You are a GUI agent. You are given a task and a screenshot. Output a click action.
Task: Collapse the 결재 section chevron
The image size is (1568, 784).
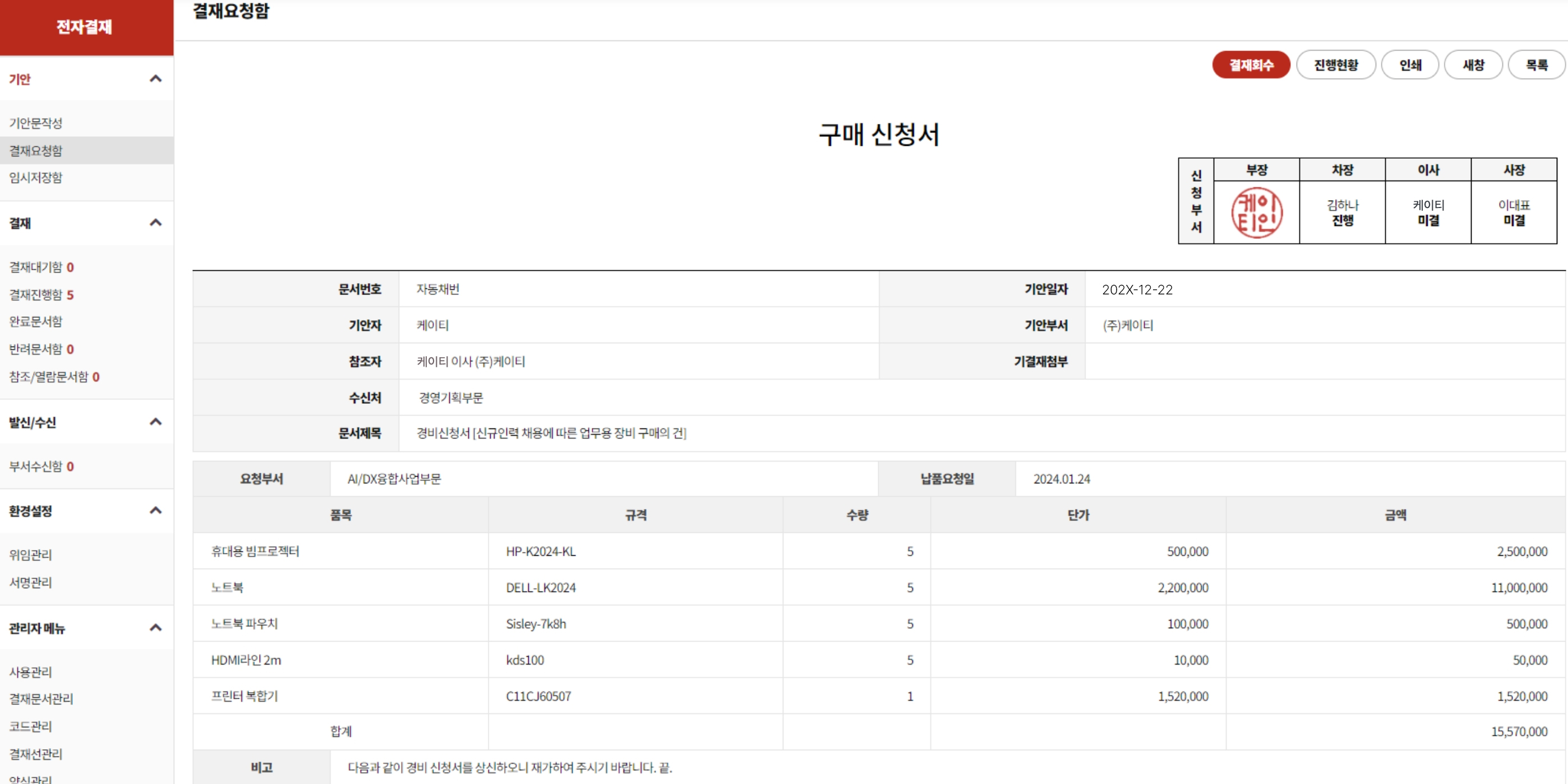(x=156, y=223)
